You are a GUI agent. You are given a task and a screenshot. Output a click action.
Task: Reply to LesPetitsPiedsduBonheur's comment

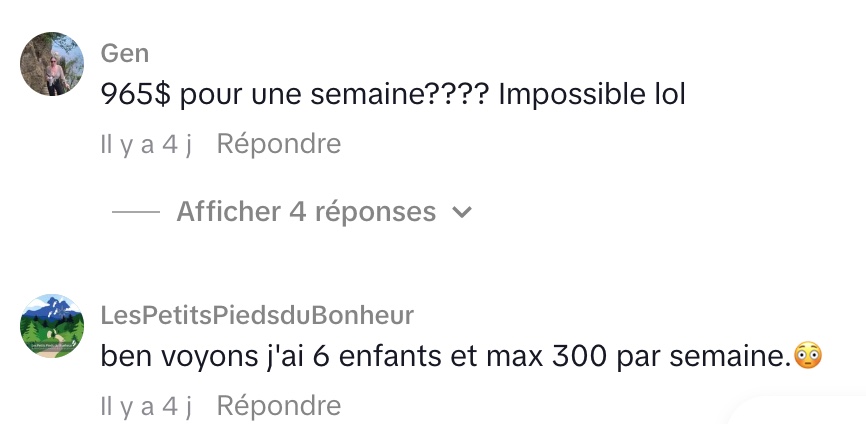[x=278, y=405]
